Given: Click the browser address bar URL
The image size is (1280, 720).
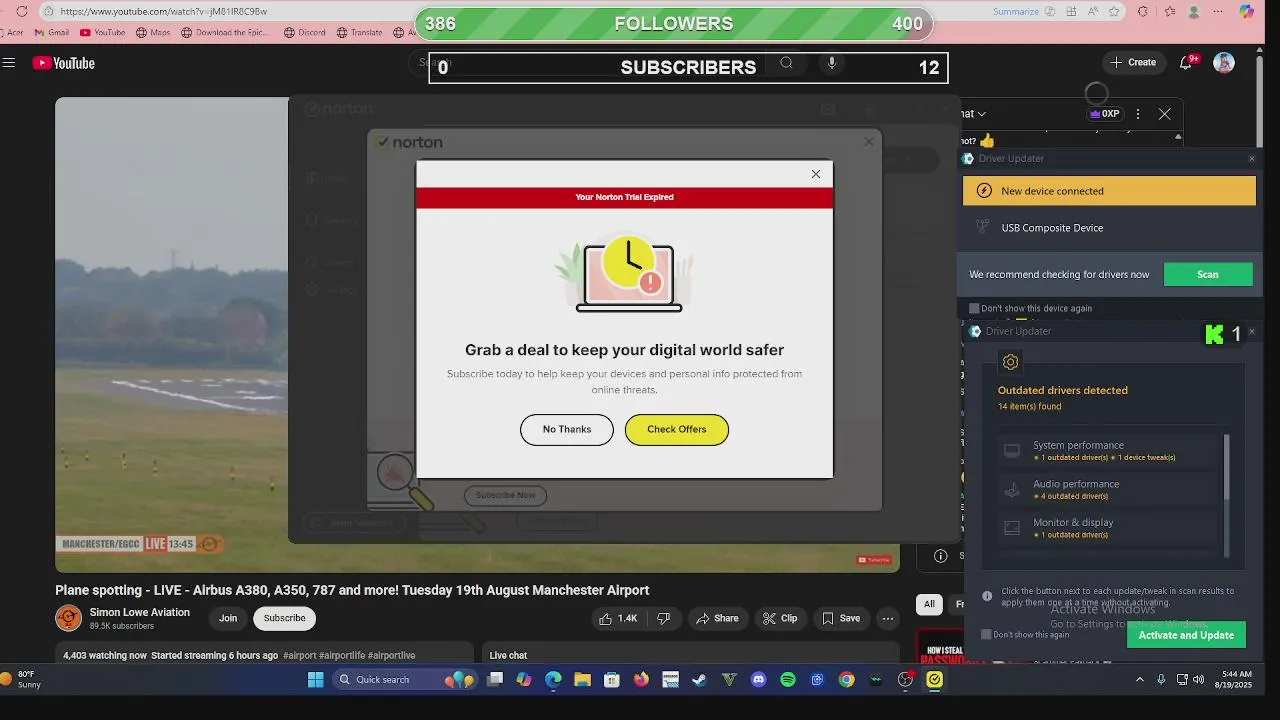Looking at the screenshot, I should tap(163, 11).
